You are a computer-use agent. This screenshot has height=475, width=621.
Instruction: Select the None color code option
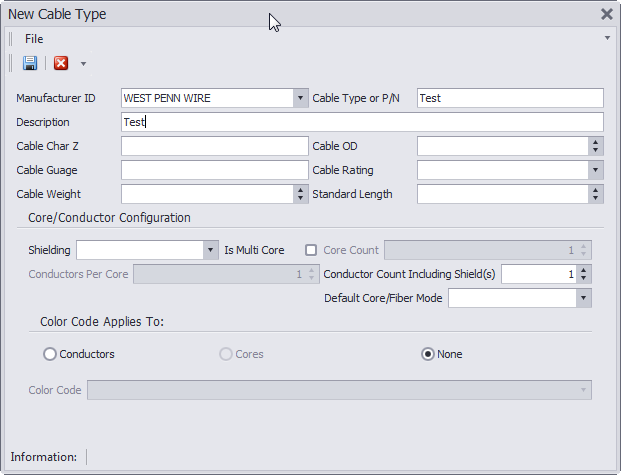click(428, 354)
